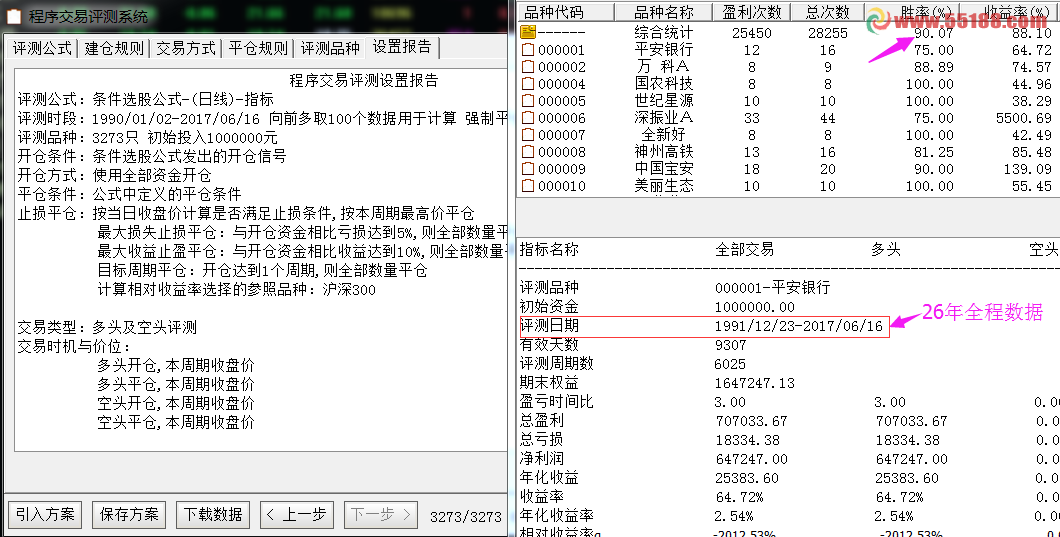Click the 净利润 label
The height and width of the screenshot is (537, 1060).
pyautogui.click(x=541, y=459)
